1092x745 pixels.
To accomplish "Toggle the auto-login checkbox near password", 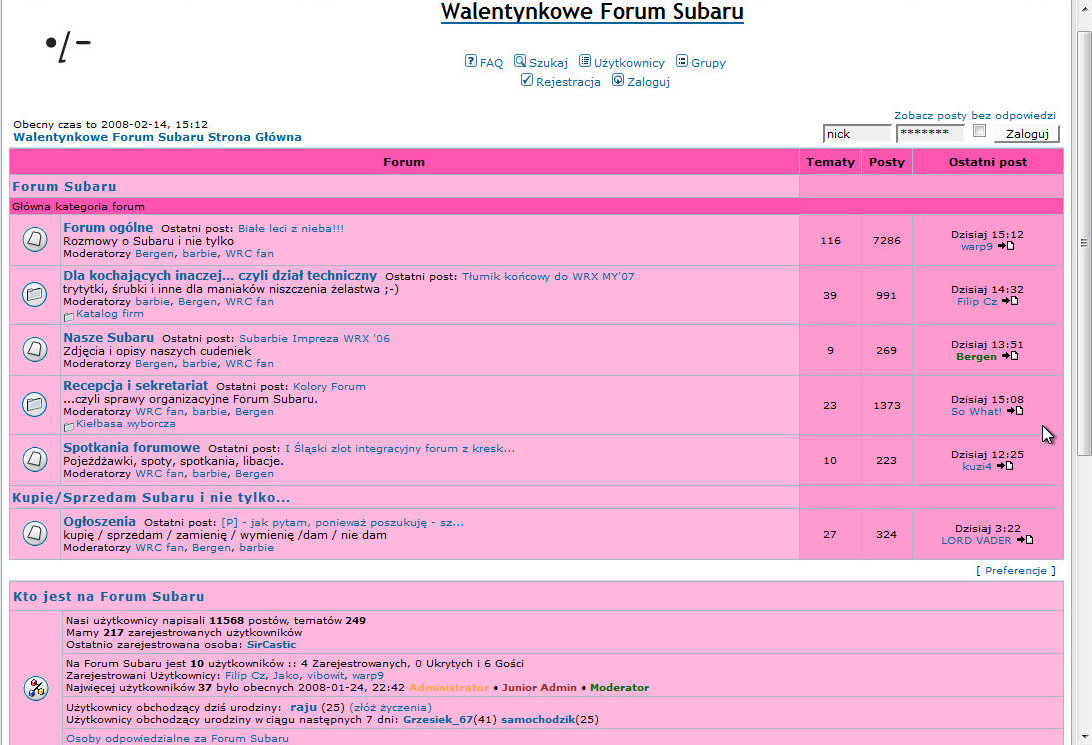I will pyautogui.click(x=980, y=132).
